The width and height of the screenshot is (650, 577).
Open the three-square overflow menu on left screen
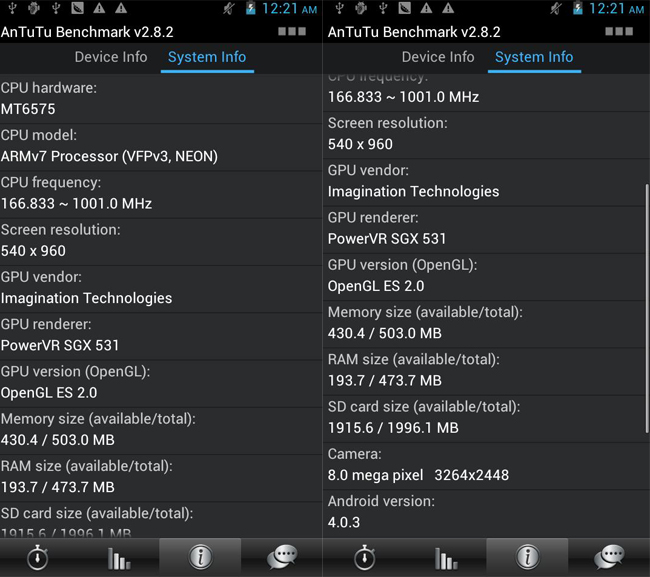click(292, 31)
